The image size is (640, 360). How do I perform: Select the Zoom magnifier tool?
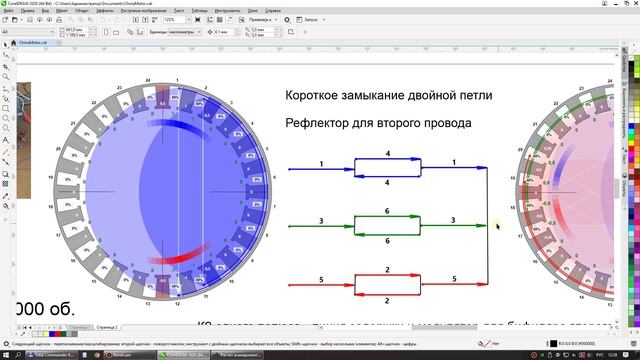point(6,77)
